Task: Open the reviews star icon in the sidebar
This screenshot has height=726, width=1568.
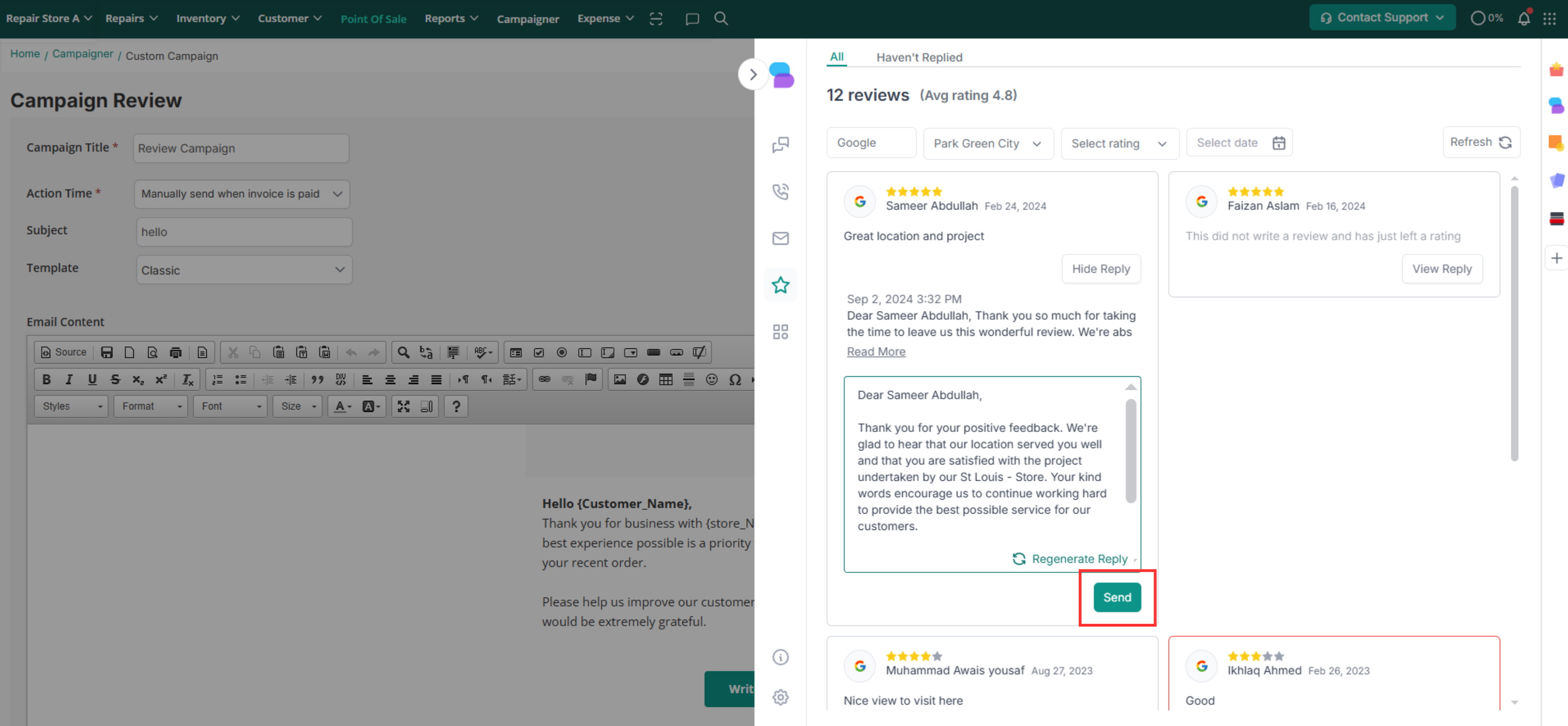Action: tap(781, 285)
